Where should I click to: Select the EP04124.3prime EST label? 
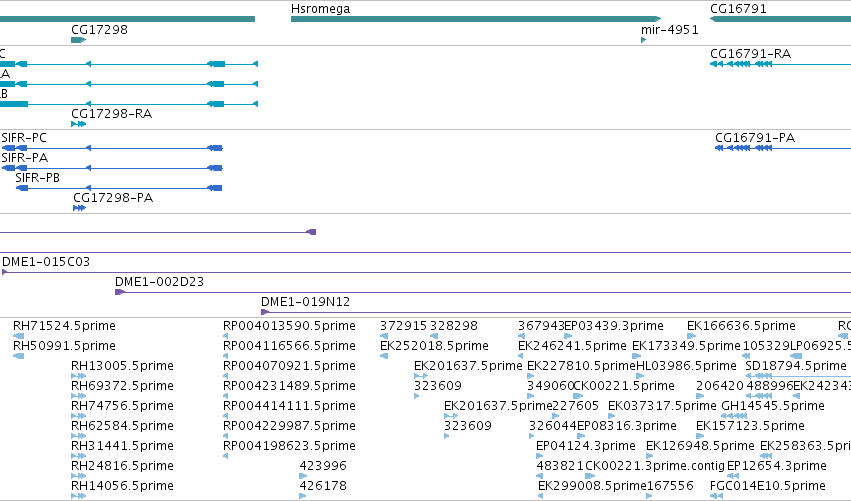coord(586,446)
